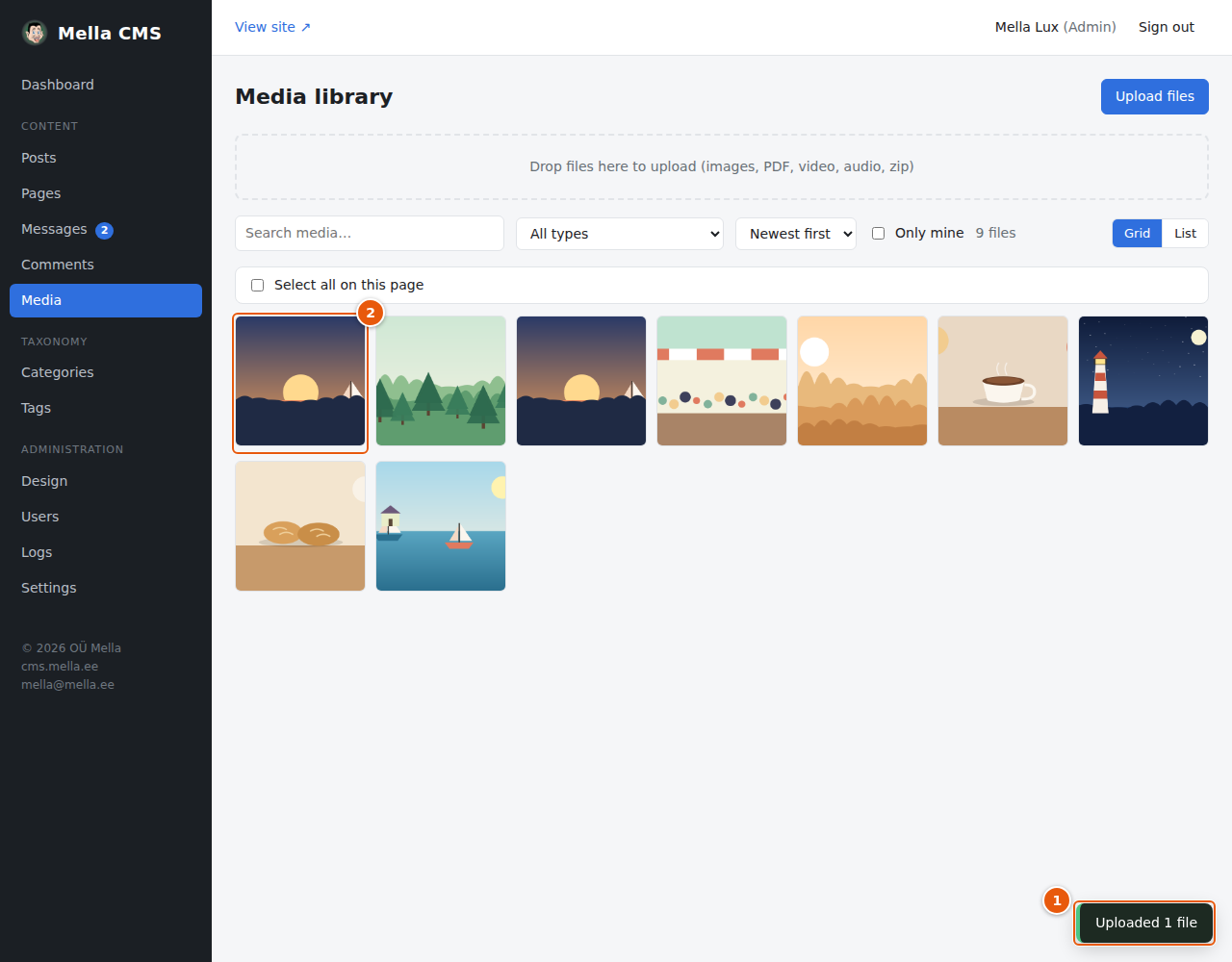The width and height of the screenshot is (1232, 962).
Task: Open the orange desert dunes thumbnail
Action: pos(862,381)
